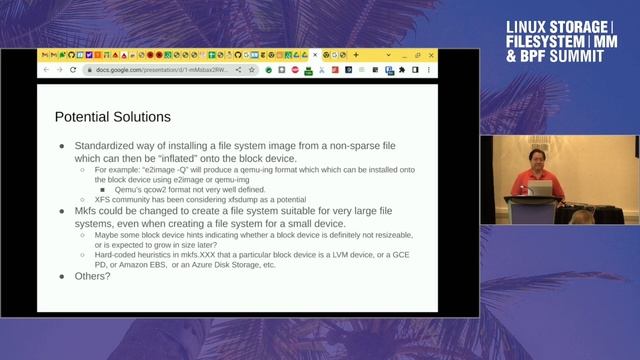Restore down the browser window
The image size is (640, 360).
click(x=418, y=55)
